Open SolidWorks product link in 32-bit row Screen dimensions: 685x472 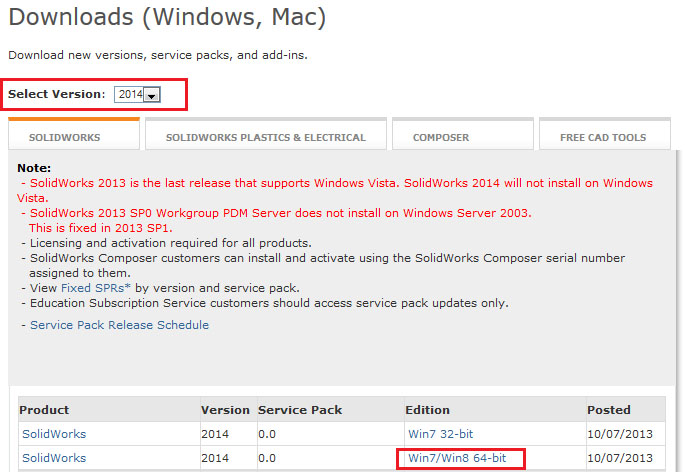[x=54, y=434]
